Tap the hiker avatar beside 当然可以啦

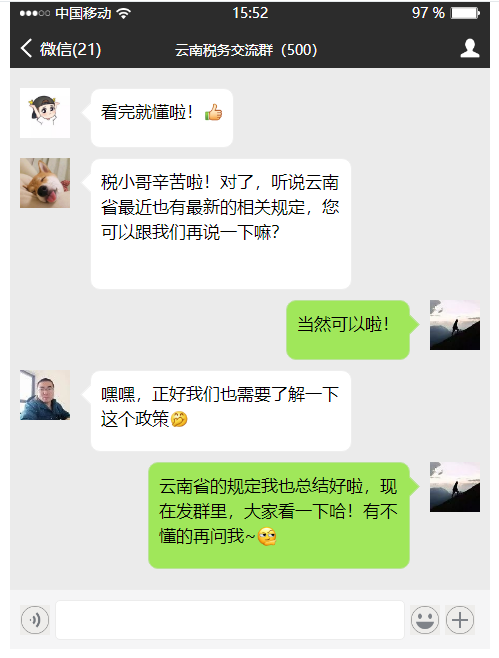pos(455,325)
